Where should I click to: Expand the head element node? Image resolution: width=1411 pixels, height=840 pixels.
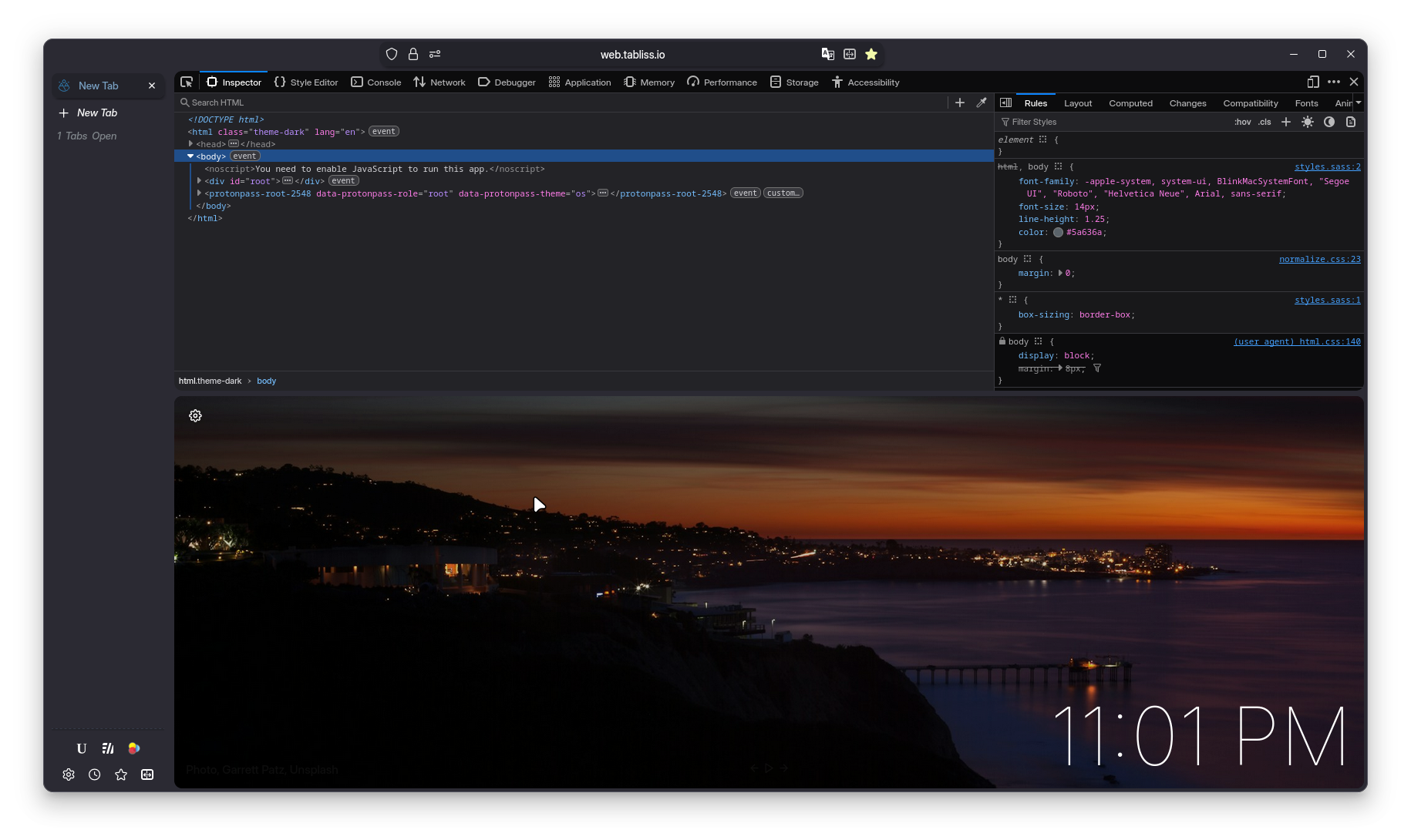190,144
